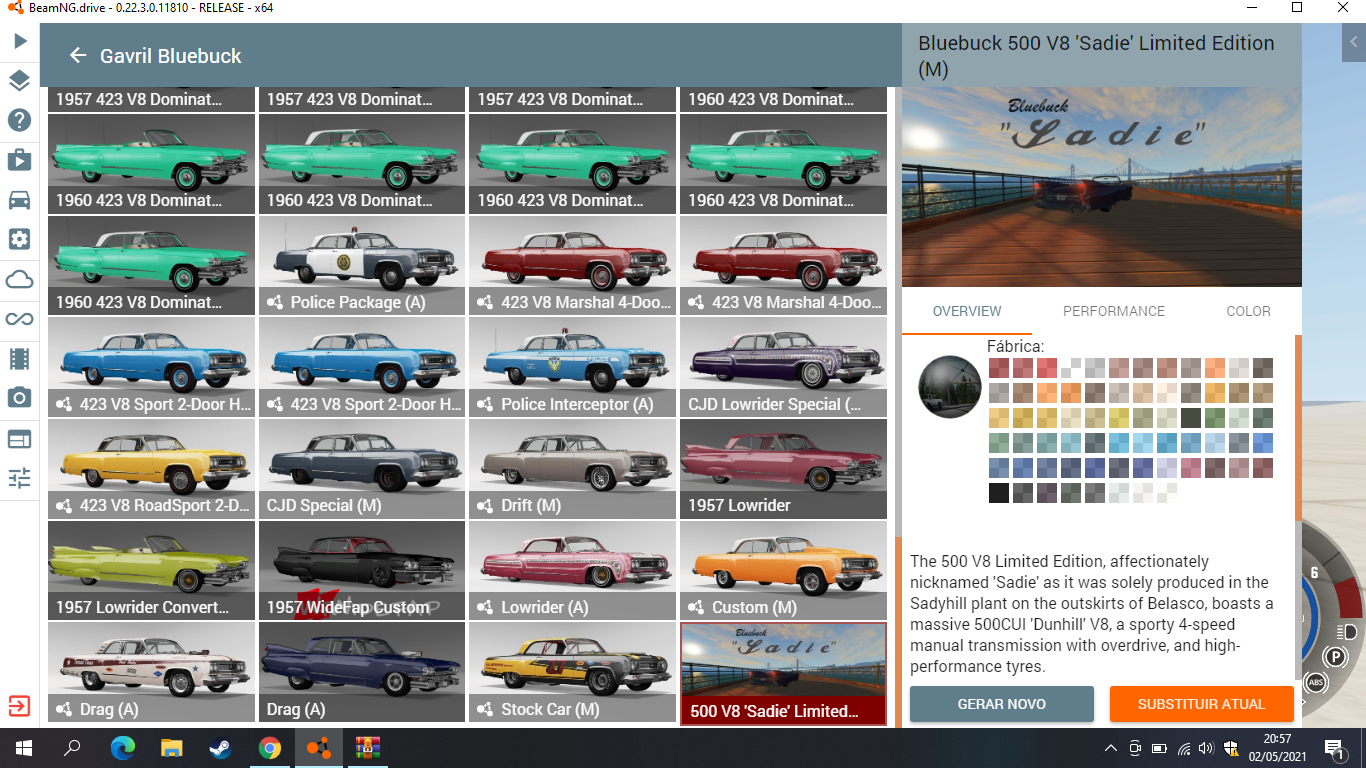The width and height of the screenshot is (1366, 768).
Task: Click the SUBSTITUIR ATUAL button
Action: coord(1202,704)
